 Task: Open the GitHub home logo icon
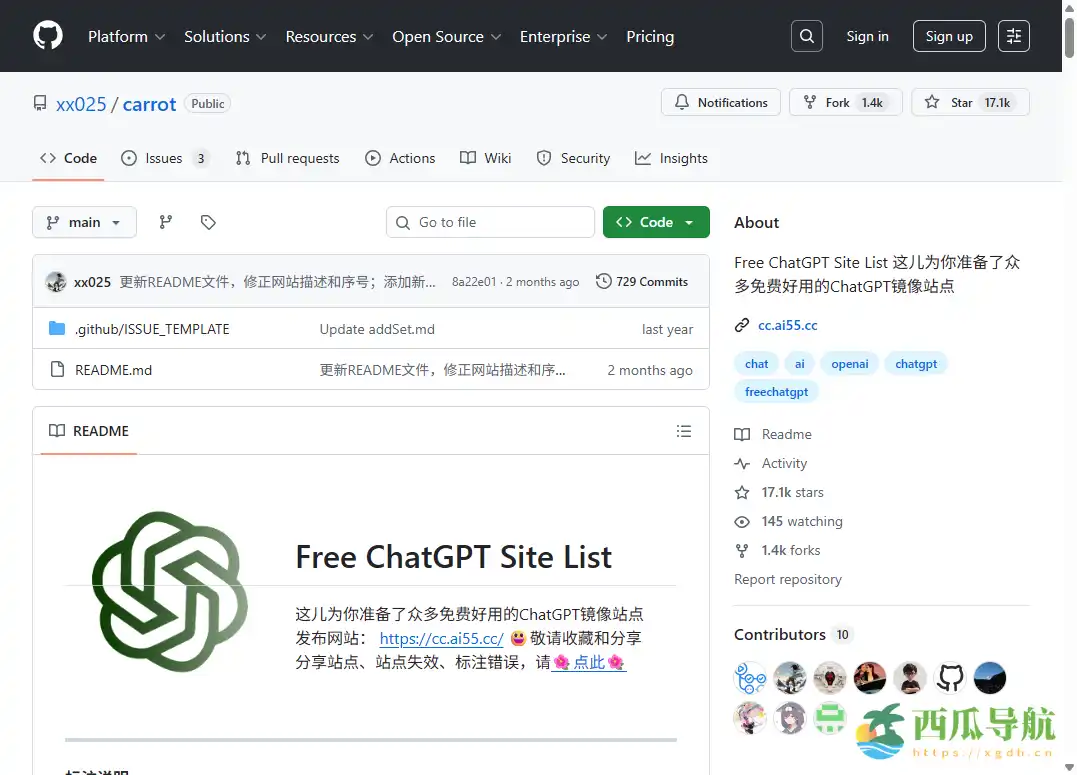[47, 36]
